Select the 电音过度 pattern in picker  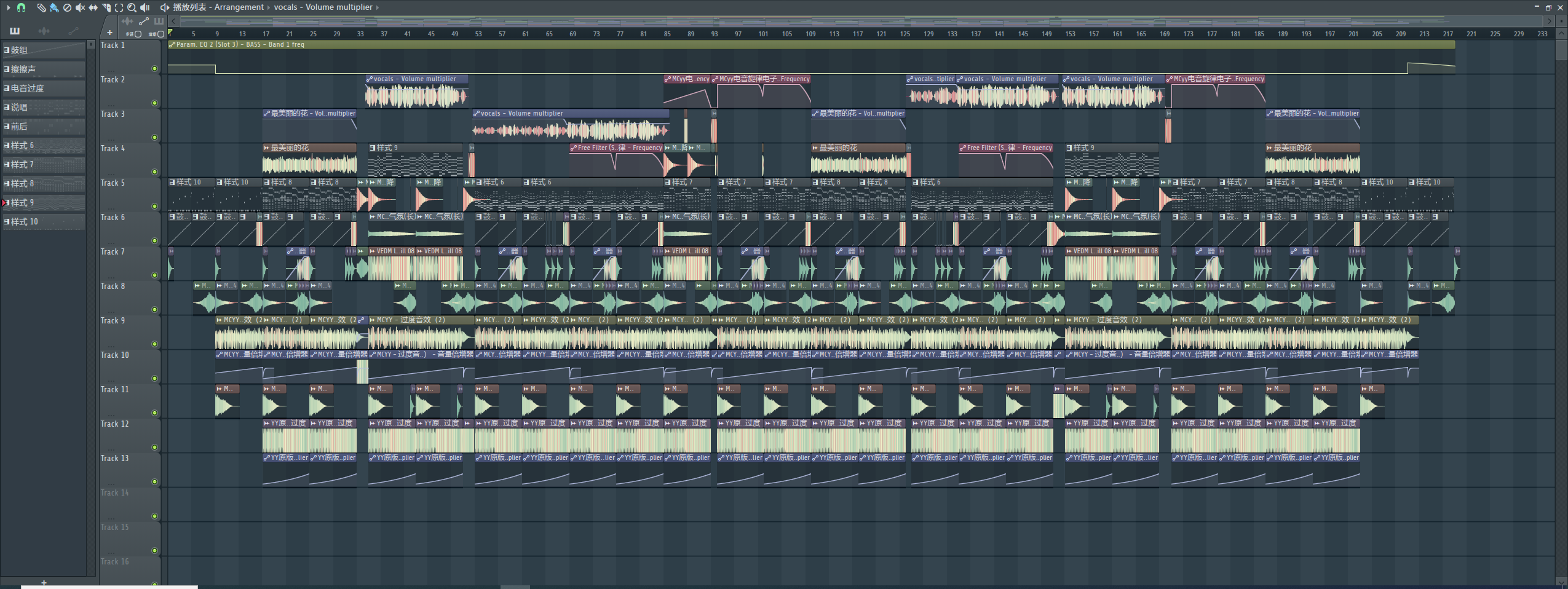(43, 89)
